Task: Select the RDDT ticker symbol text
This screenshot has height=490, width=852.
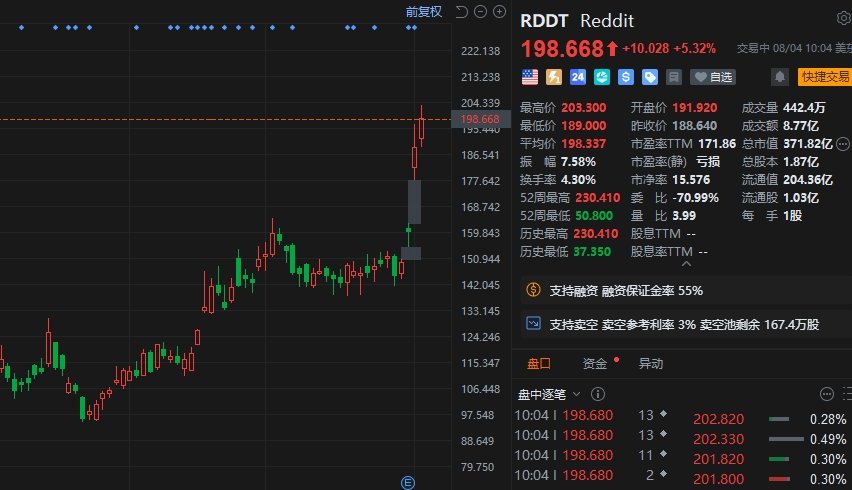Action: (x=544, y=21)
